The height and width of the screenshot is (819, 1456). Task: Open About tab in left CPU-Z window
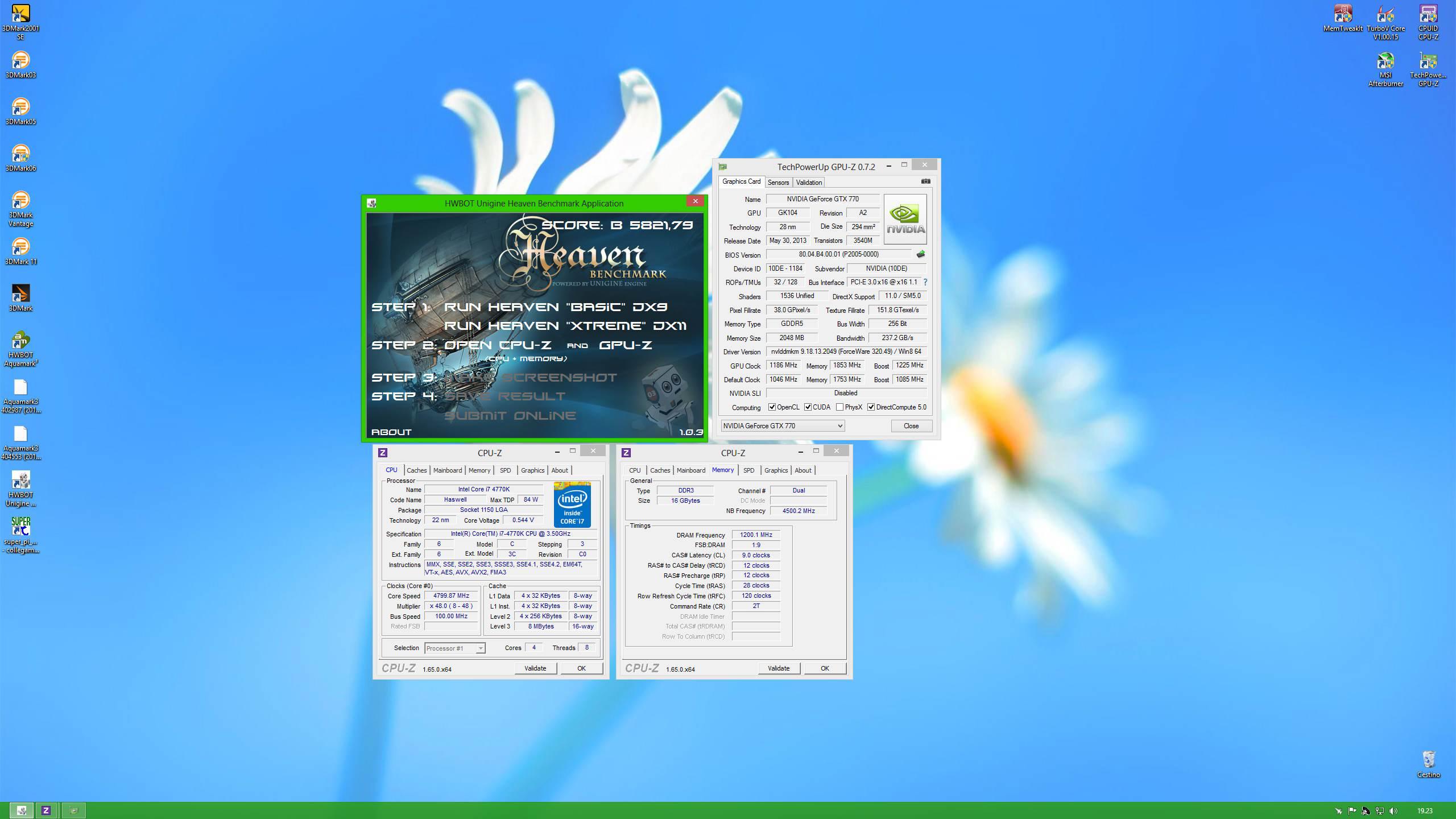point(560,470)
